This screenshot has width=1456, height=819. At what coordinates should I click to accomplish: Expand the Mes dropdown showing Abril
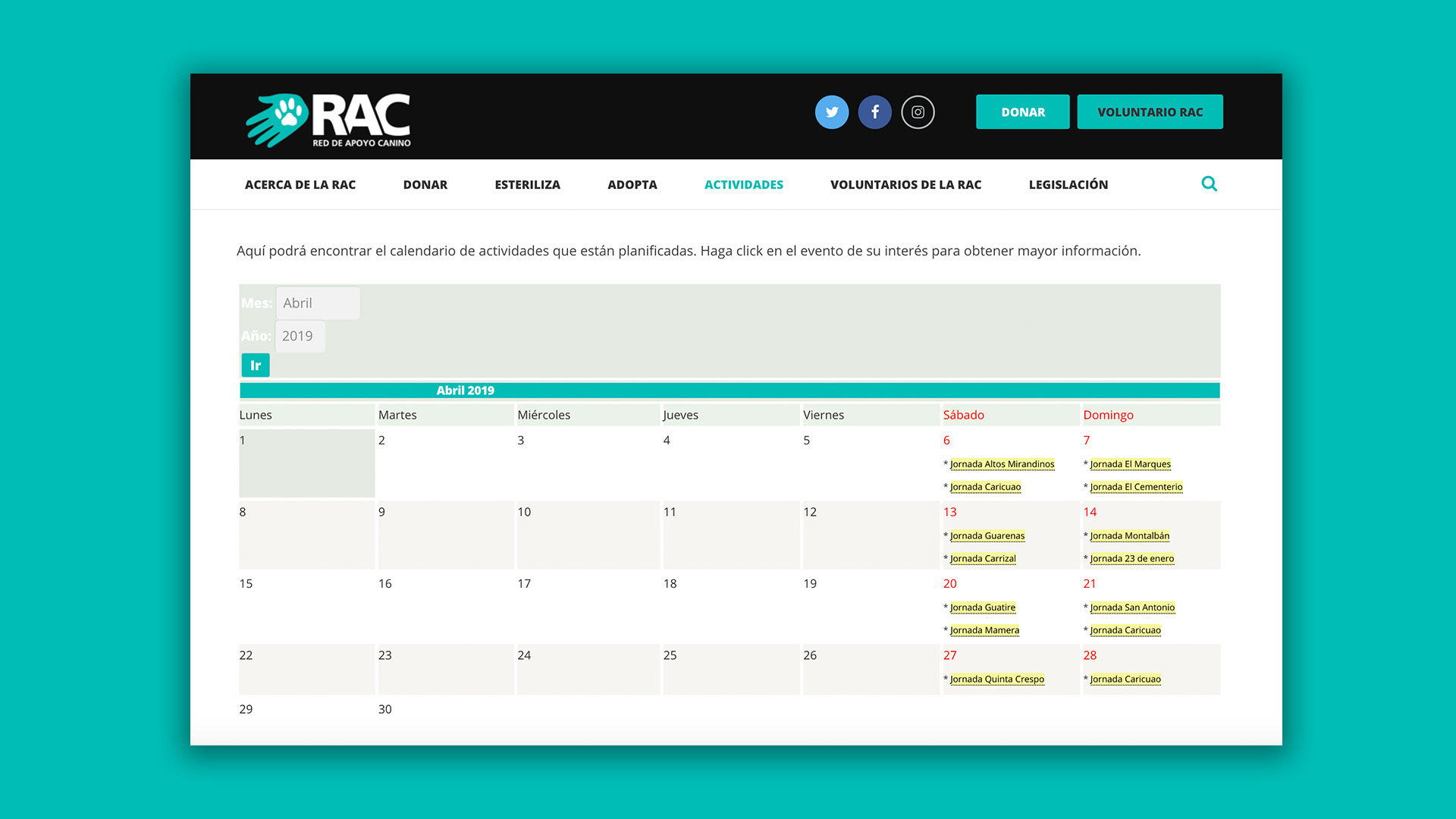318,303
